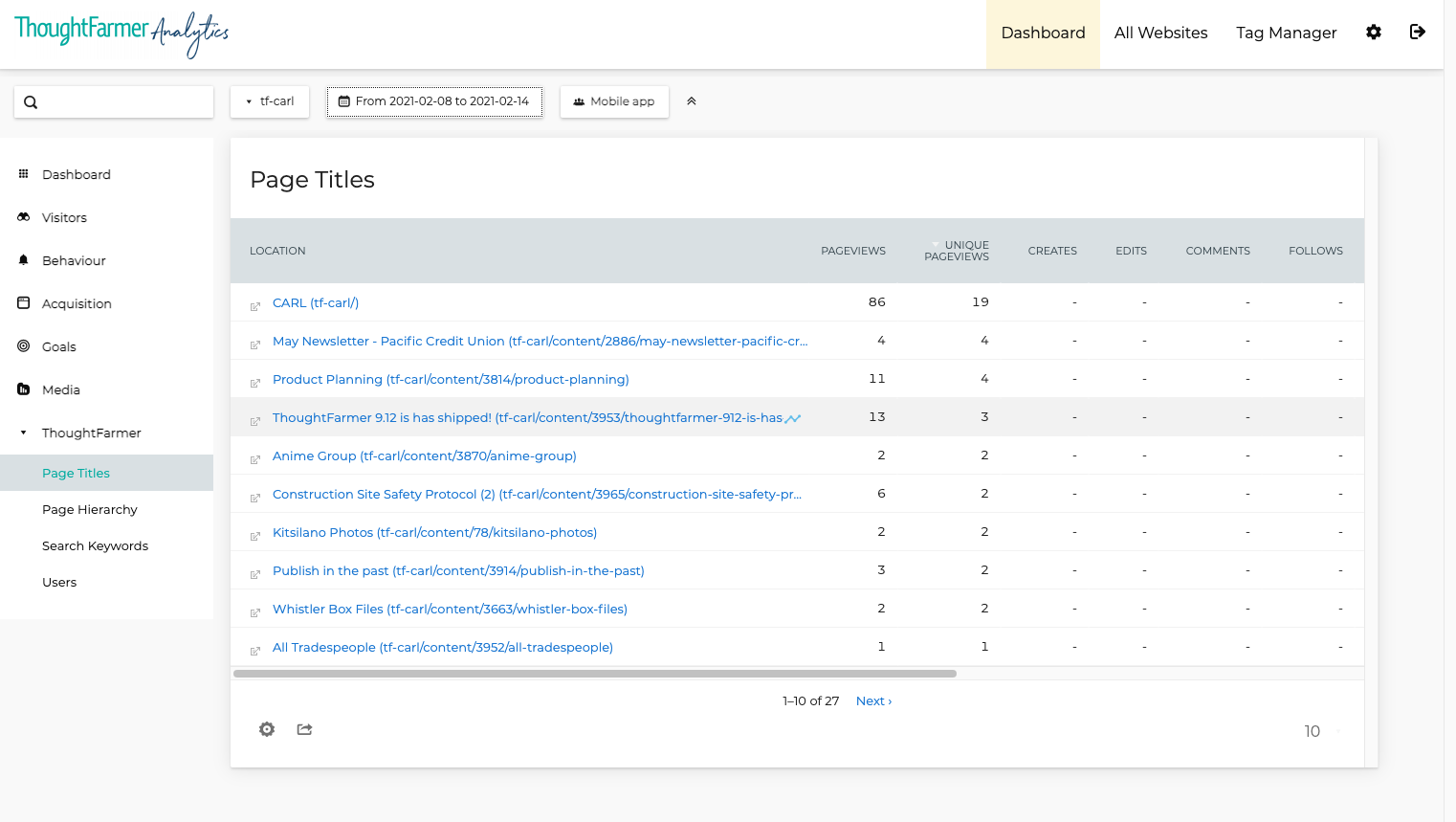Sort by Follows column header
The image size is (1456, 822).
1315,251
